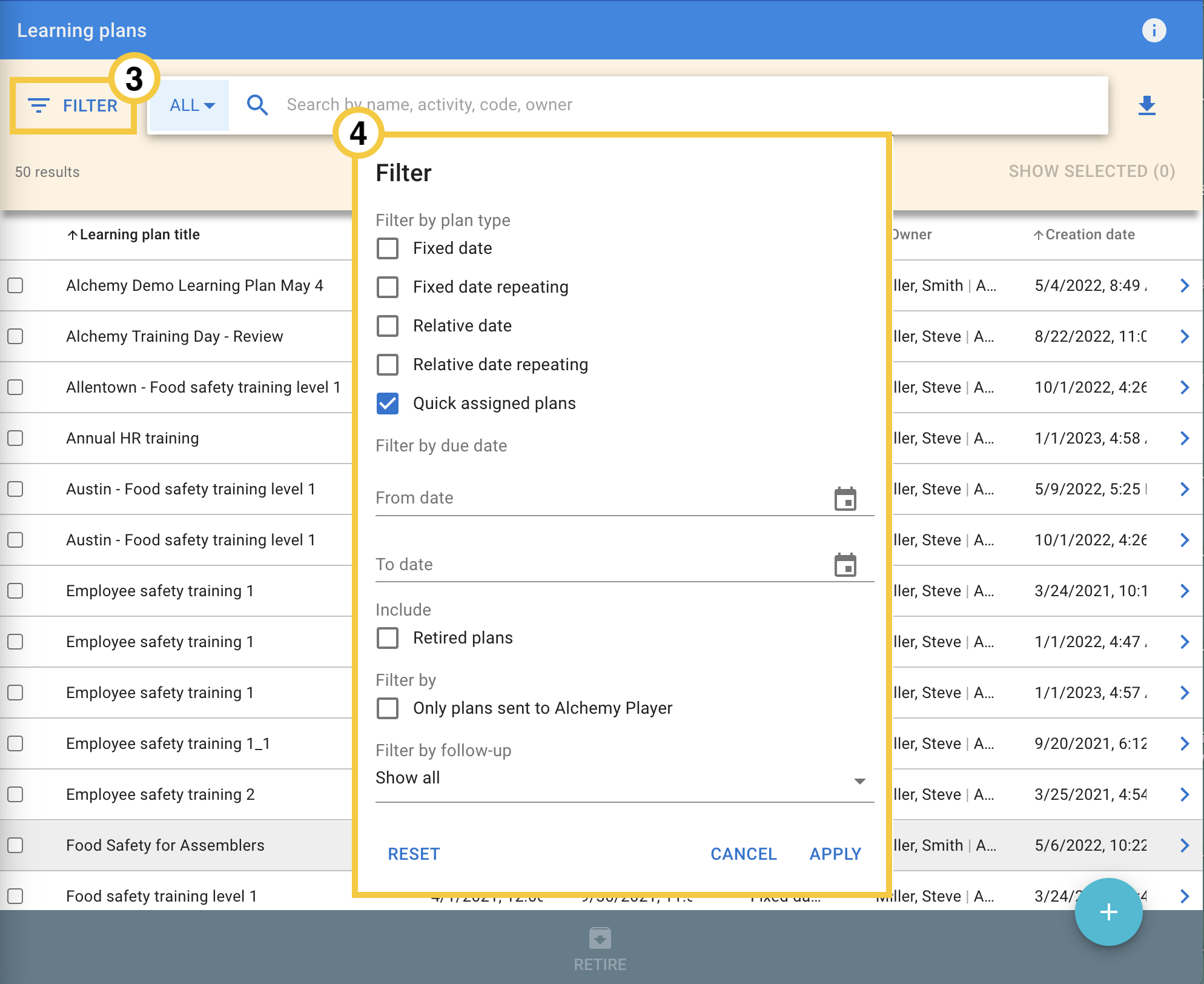
Task: Click the round plus add button
Action: coord(1108,911)
